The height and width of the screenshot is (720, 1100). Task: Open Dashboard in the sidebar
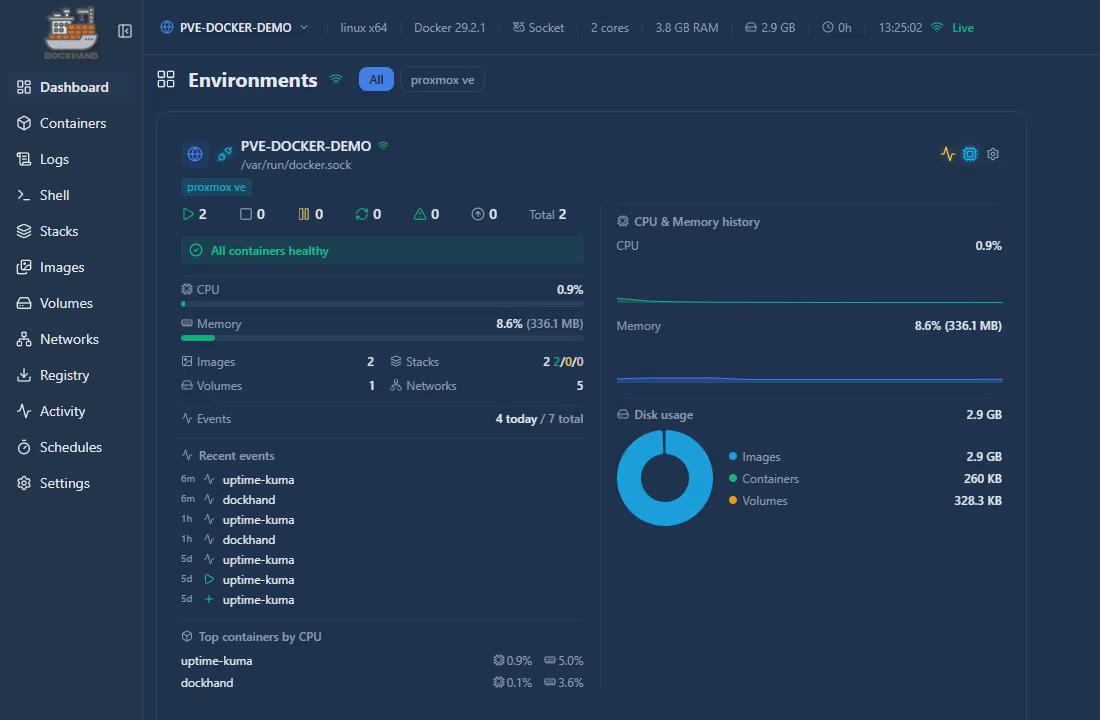72,87
